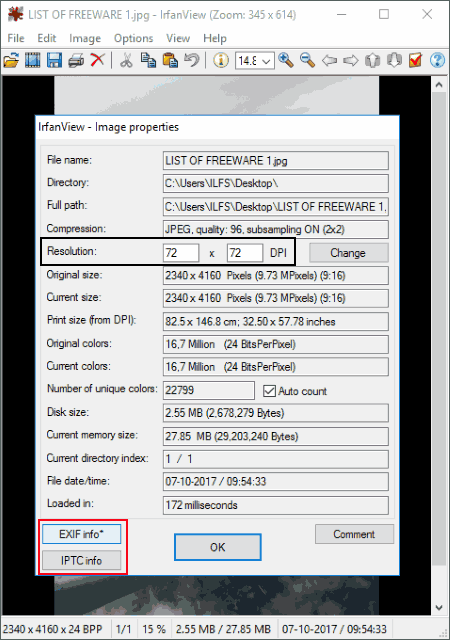Click the Current memory size value
Screen dimensions: 450x640
276,436
